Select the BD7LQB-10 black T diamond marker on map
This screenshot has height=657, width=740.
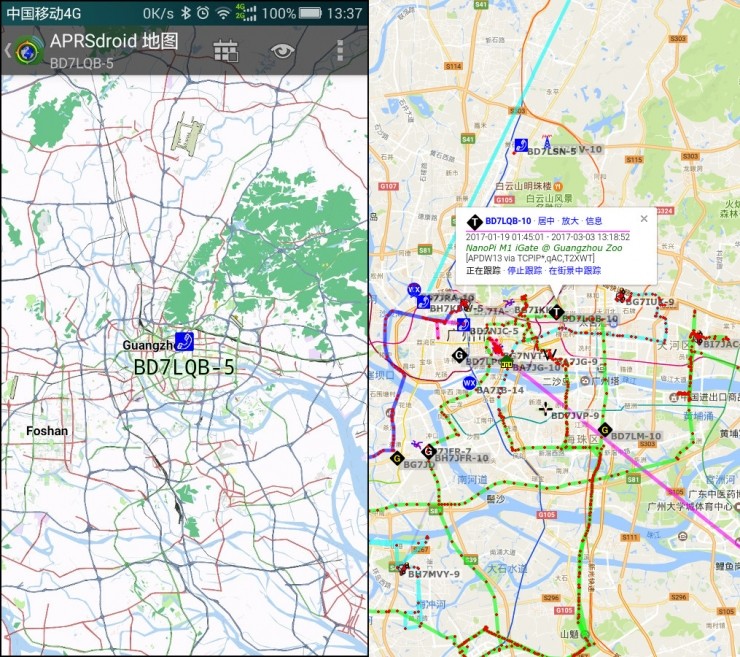(x=557, y=312)
